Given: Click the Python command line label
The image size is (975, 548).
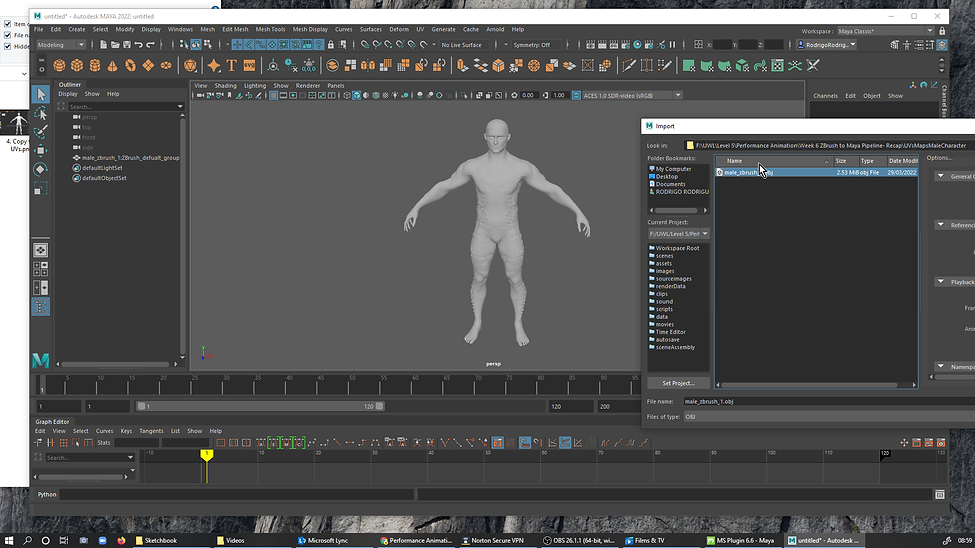Looking at the screenshot, I should (x=47, y=495).
